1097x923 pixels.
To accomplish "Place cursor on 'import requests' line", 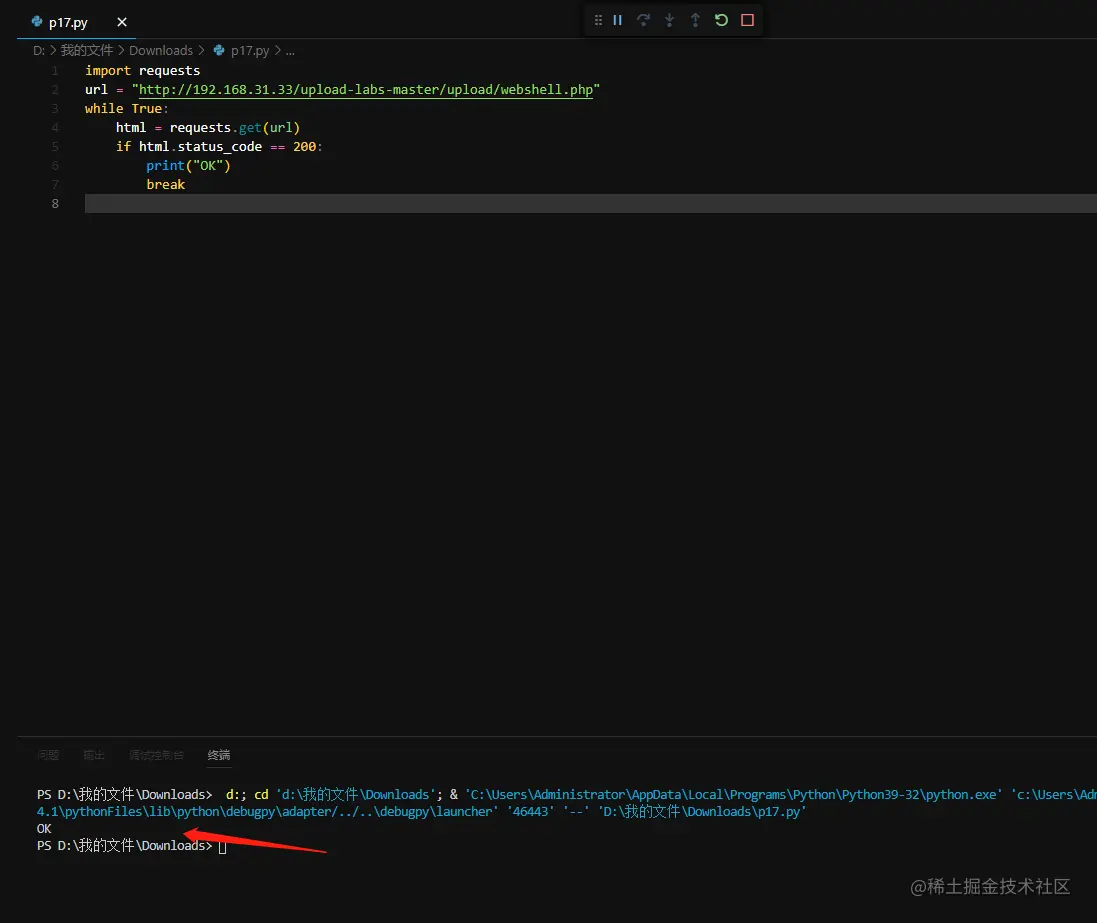I will (143, 71).
